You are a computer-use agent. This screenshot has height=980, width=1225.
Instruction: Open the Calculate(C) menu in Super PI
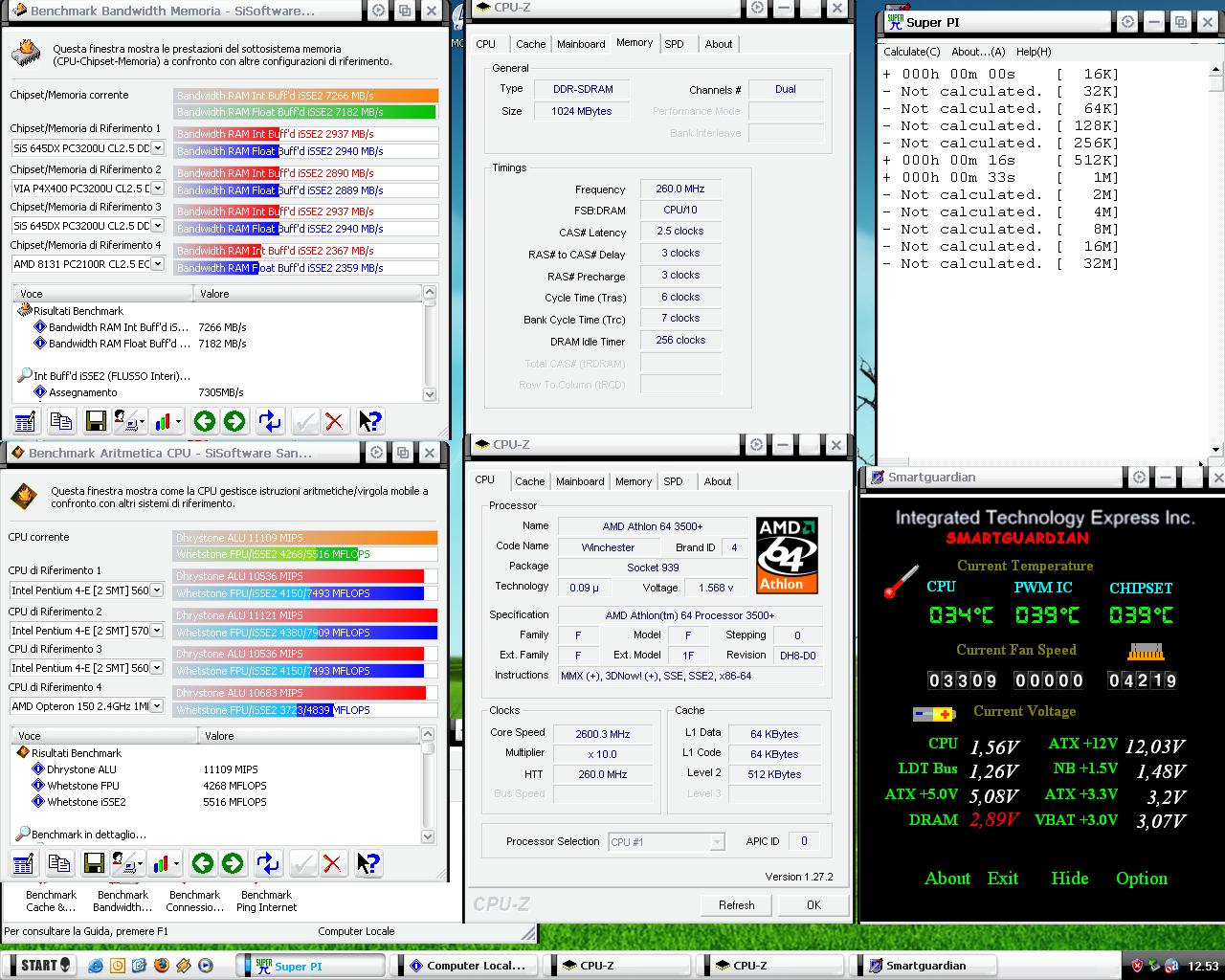tap(911, 52)
